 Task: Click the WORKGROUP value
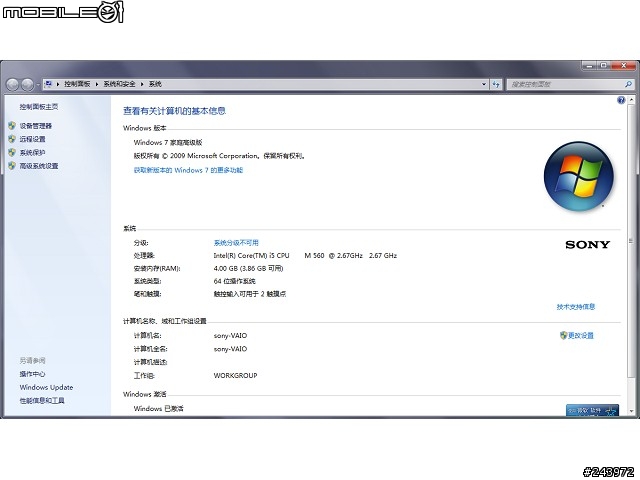pos(236,376)
